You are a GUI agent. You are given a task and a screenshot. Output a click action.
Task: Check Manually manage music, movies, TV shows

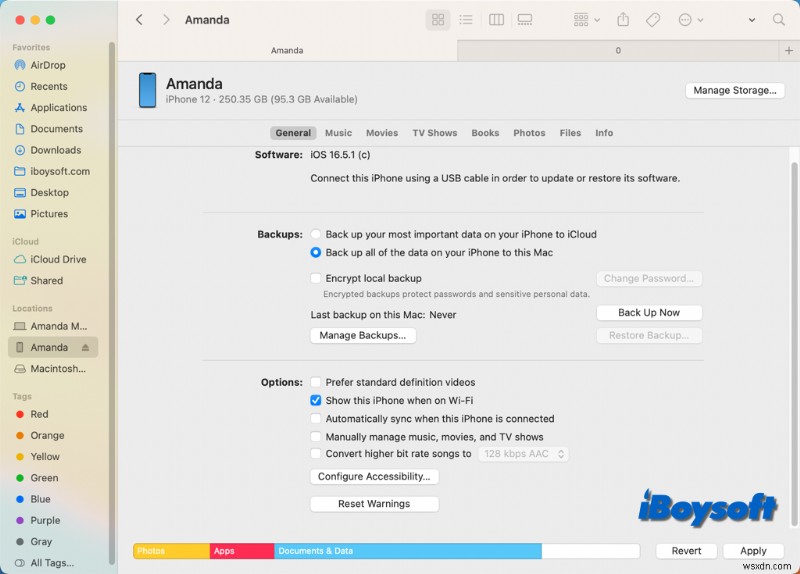[316, 437]
